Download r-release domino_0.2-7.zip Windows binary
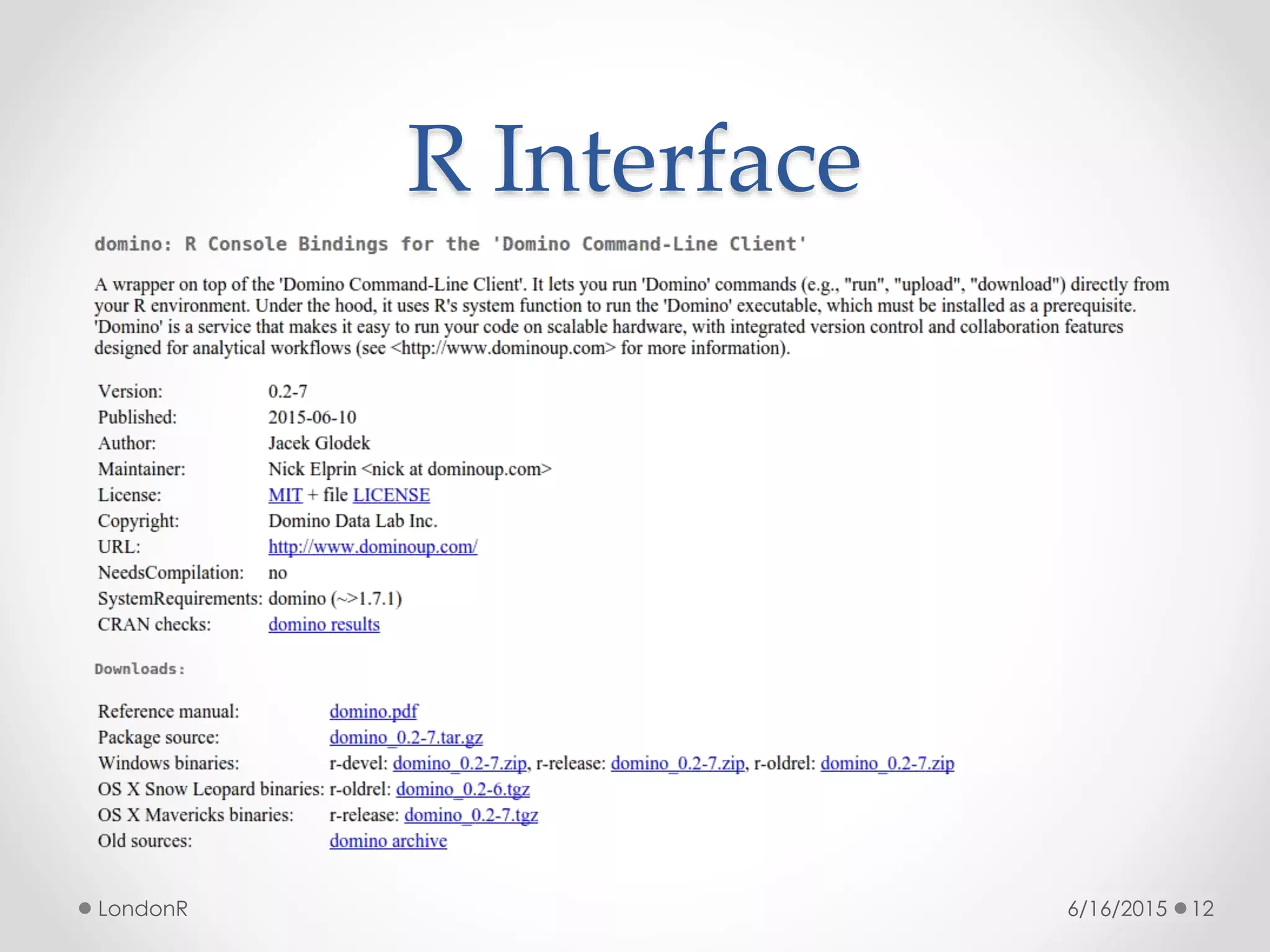 [x=678, y=763]
